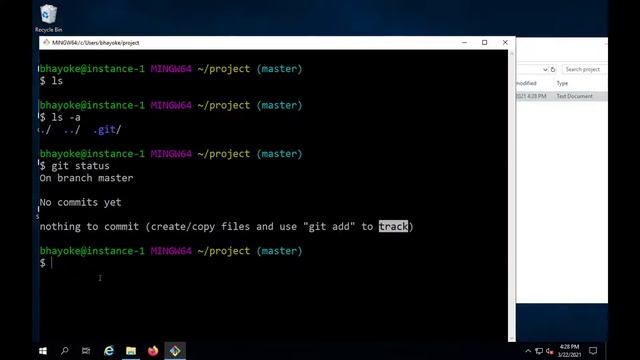Click "No commits yet" line
This screenshot has width=640, height=360.
80,202
